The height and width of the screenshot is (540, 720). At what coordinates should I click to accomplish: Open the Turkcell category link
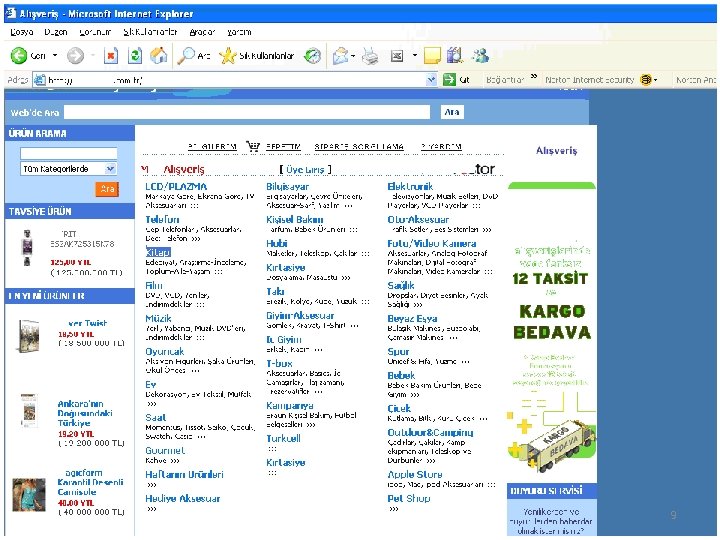click(x=283, y=439)
